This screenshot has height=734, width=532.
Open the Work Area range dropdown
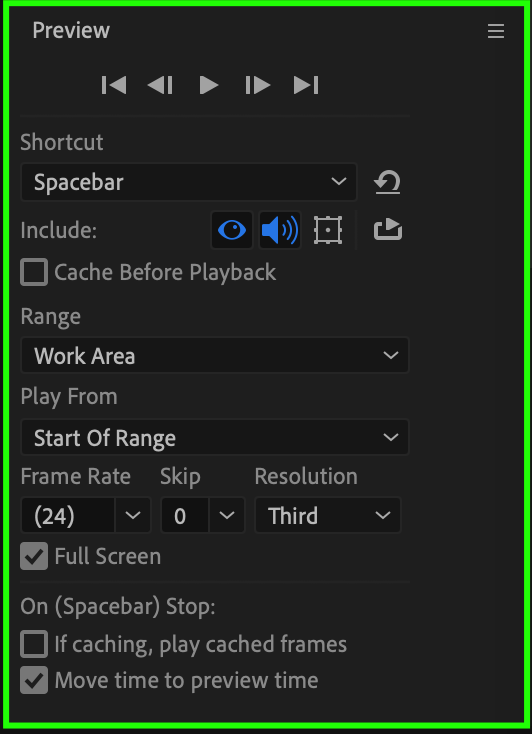click(215, 355)
